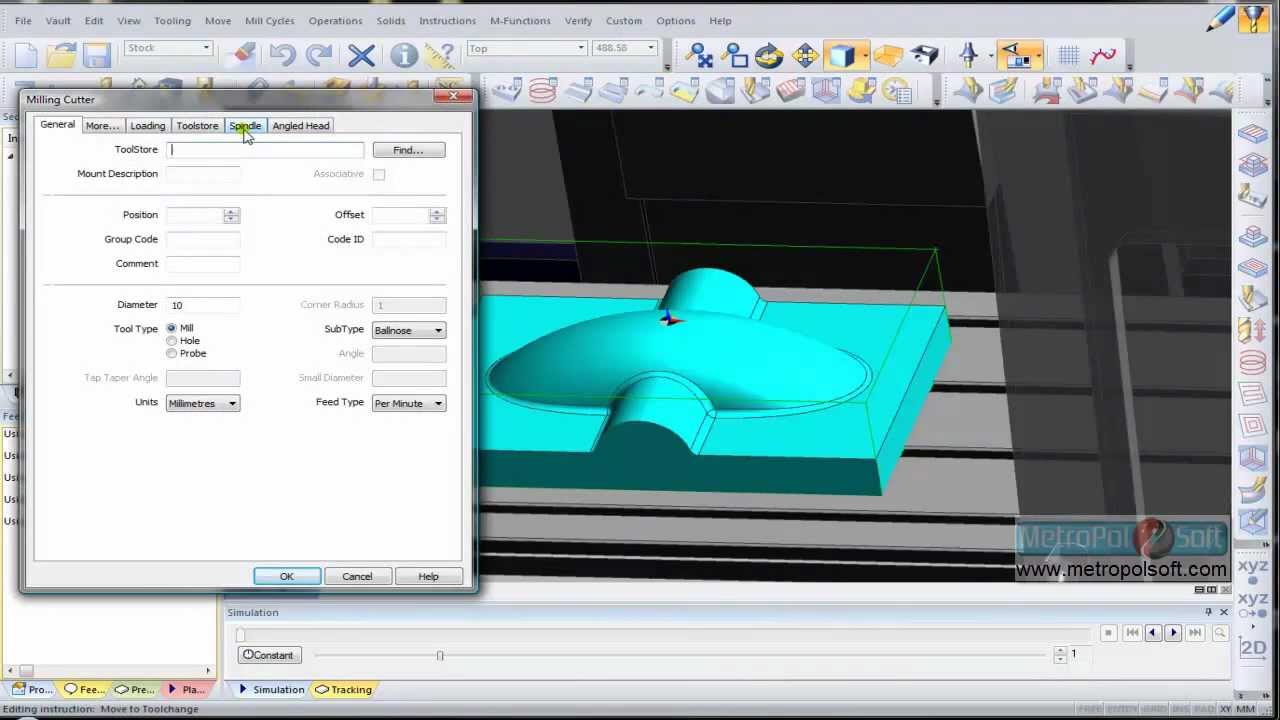Image resolution: width=1280 pixels, height=720 pixels.
Task: Click the rotate view icon
Action: tap(769, 56)
